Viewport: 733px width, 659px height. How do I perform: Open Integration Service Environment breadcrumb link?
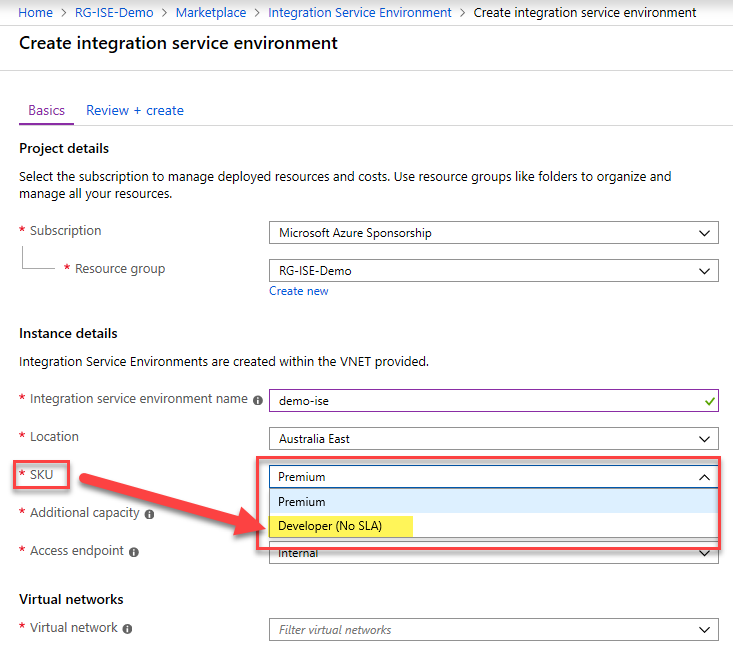[x=360, y=13]
